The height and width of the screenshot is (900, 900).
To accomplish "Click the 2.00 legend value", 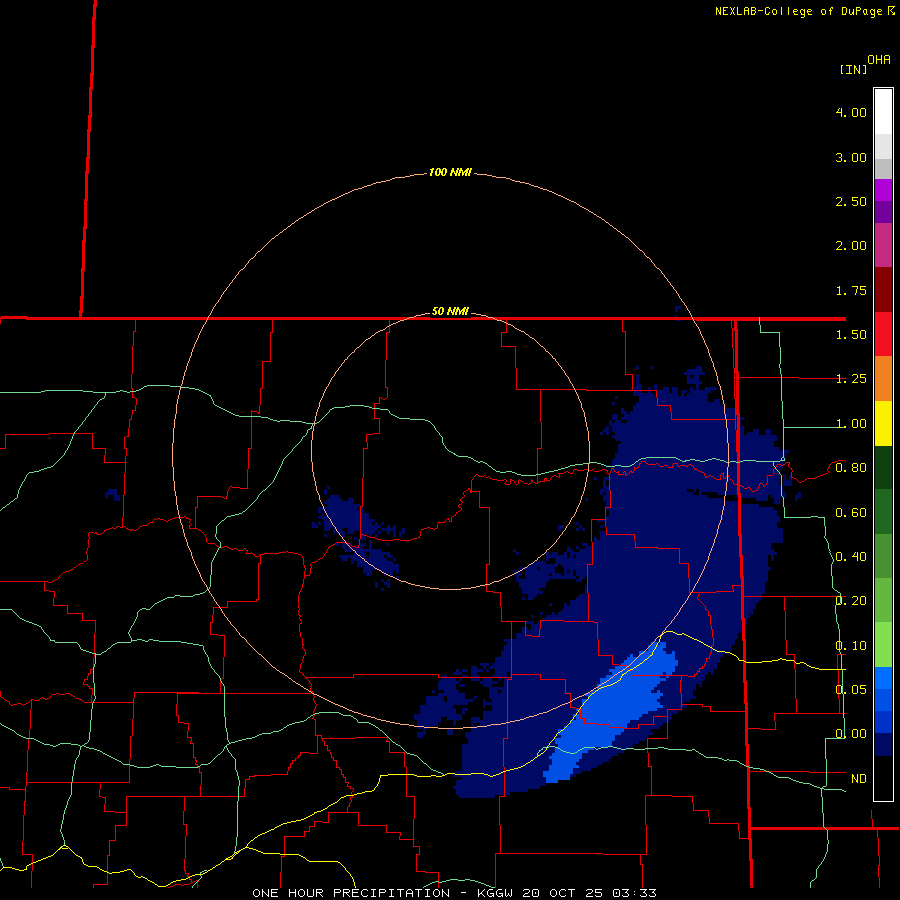I will pos(851,246).
